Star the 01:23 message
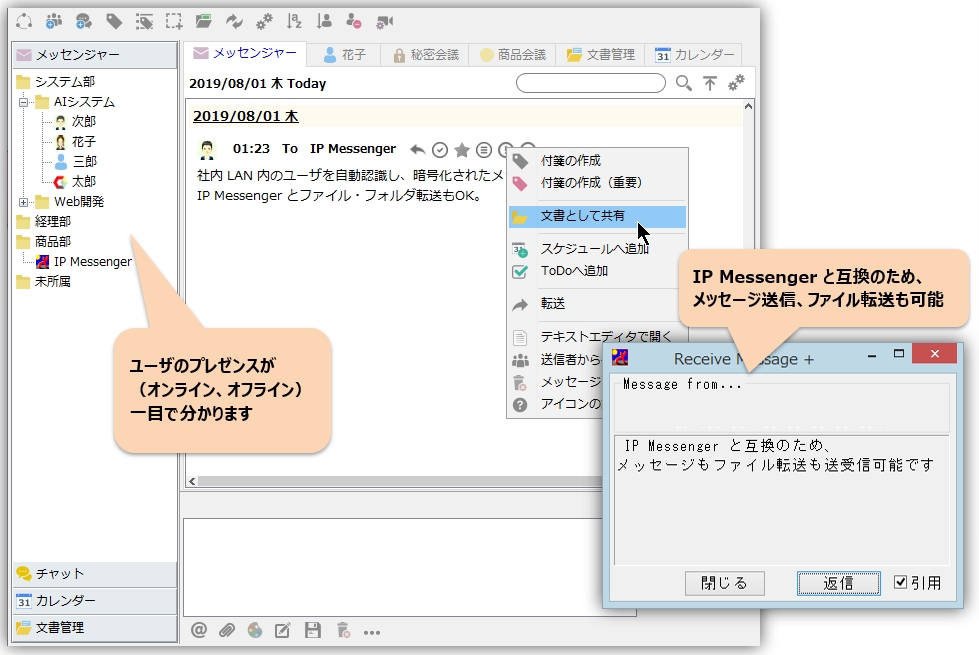The height and width of the screenshot is (655, 979). click(462, 150)
